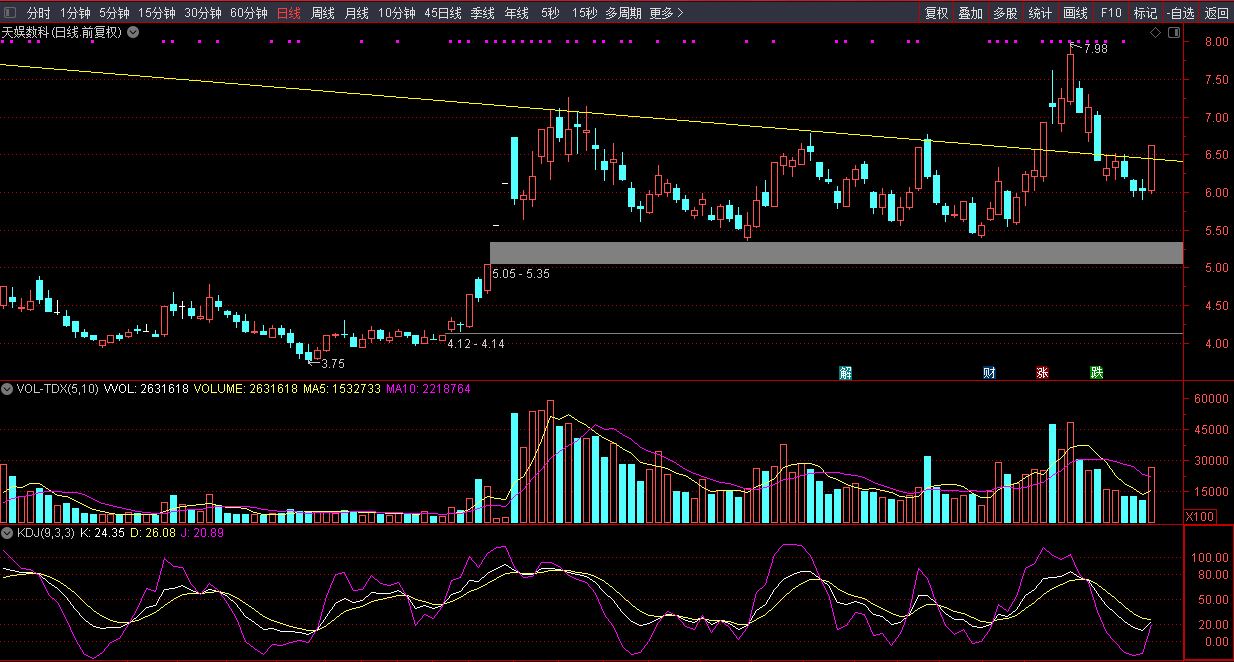Select the 60分钟 period tab
This screenshot has width=1234, height=662.
pyautogui.click(x=248, y=13)
